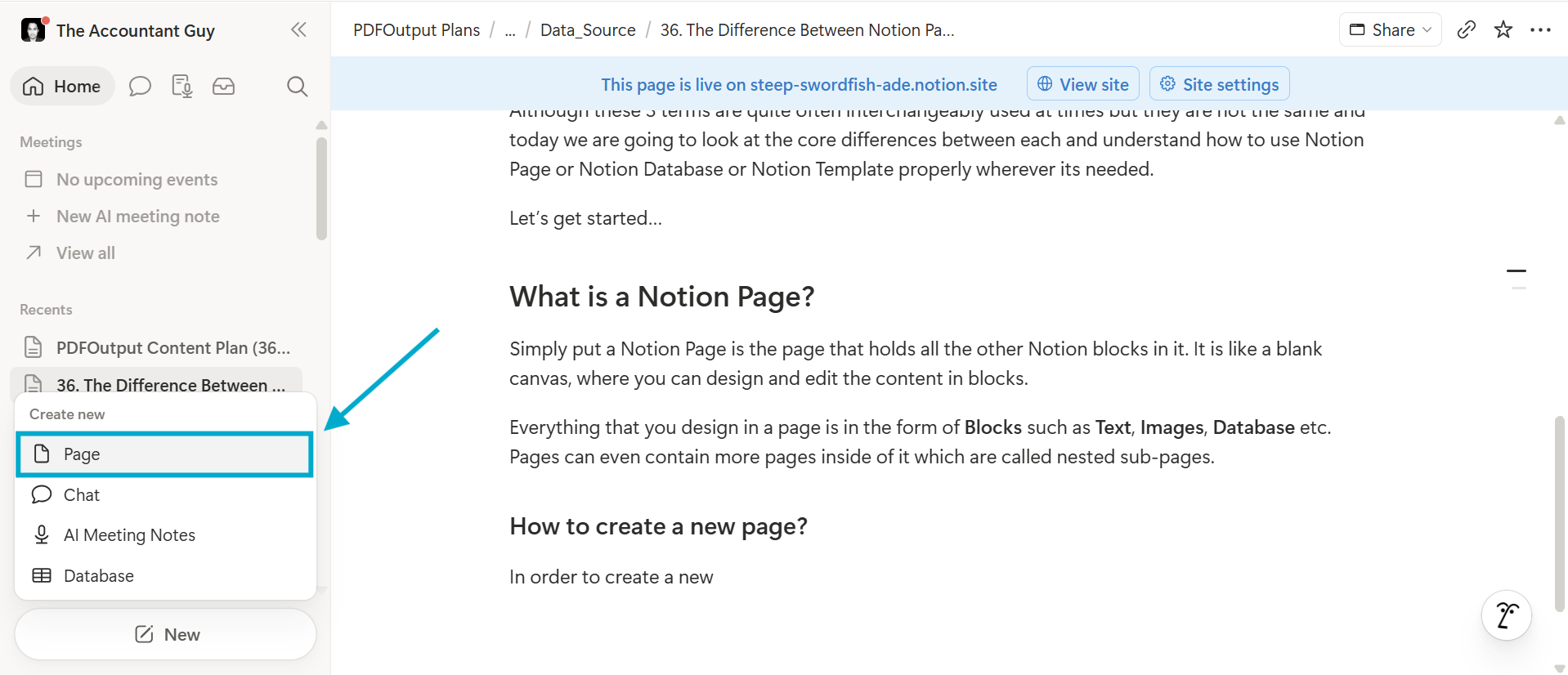Viewport: 1568px width, 675px height.
Task: Click the table of contents marker on right
Action: (x=1516, y=279)
